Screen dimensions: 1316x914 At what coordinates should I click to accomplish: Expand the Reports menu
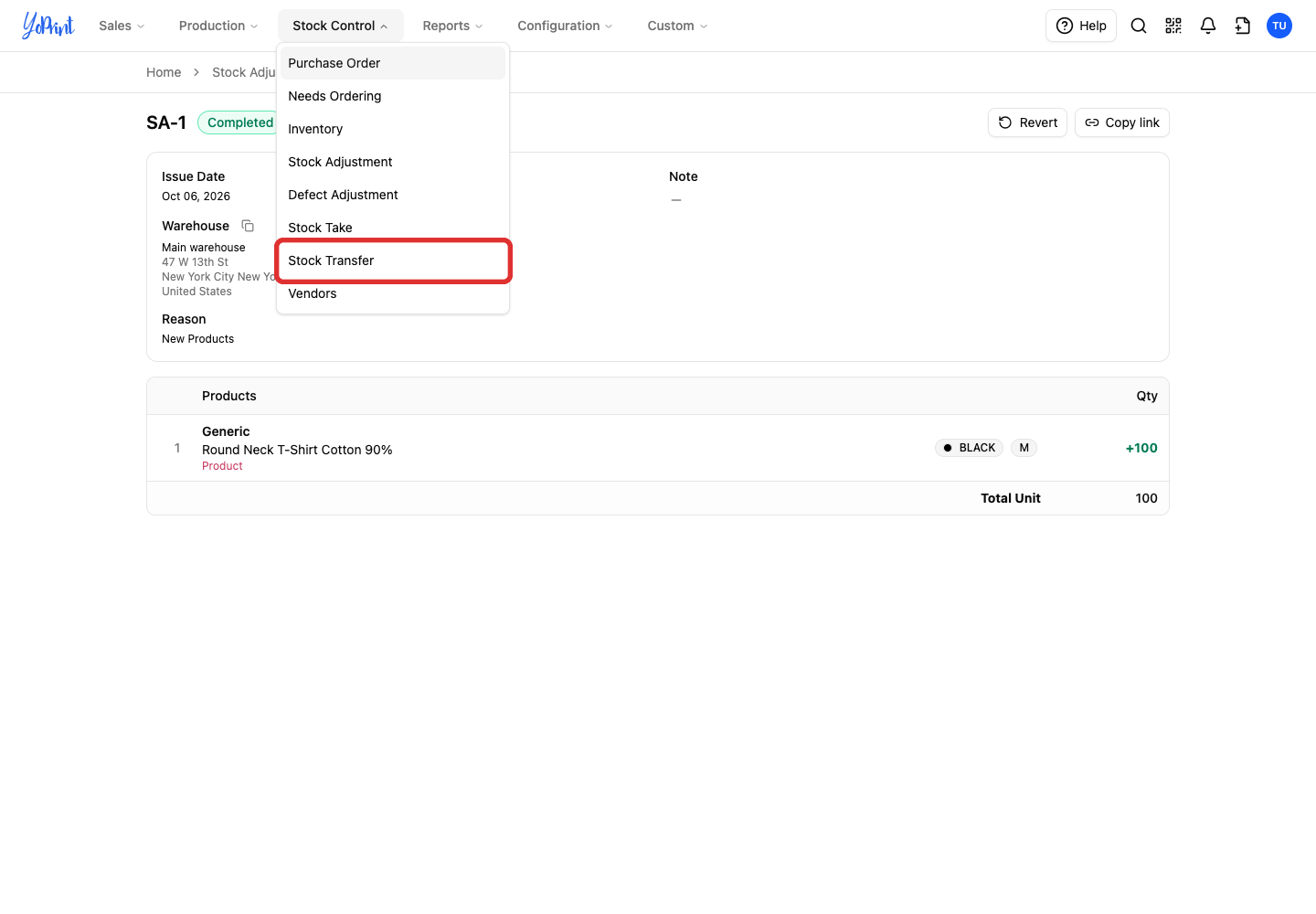point(452,26)
